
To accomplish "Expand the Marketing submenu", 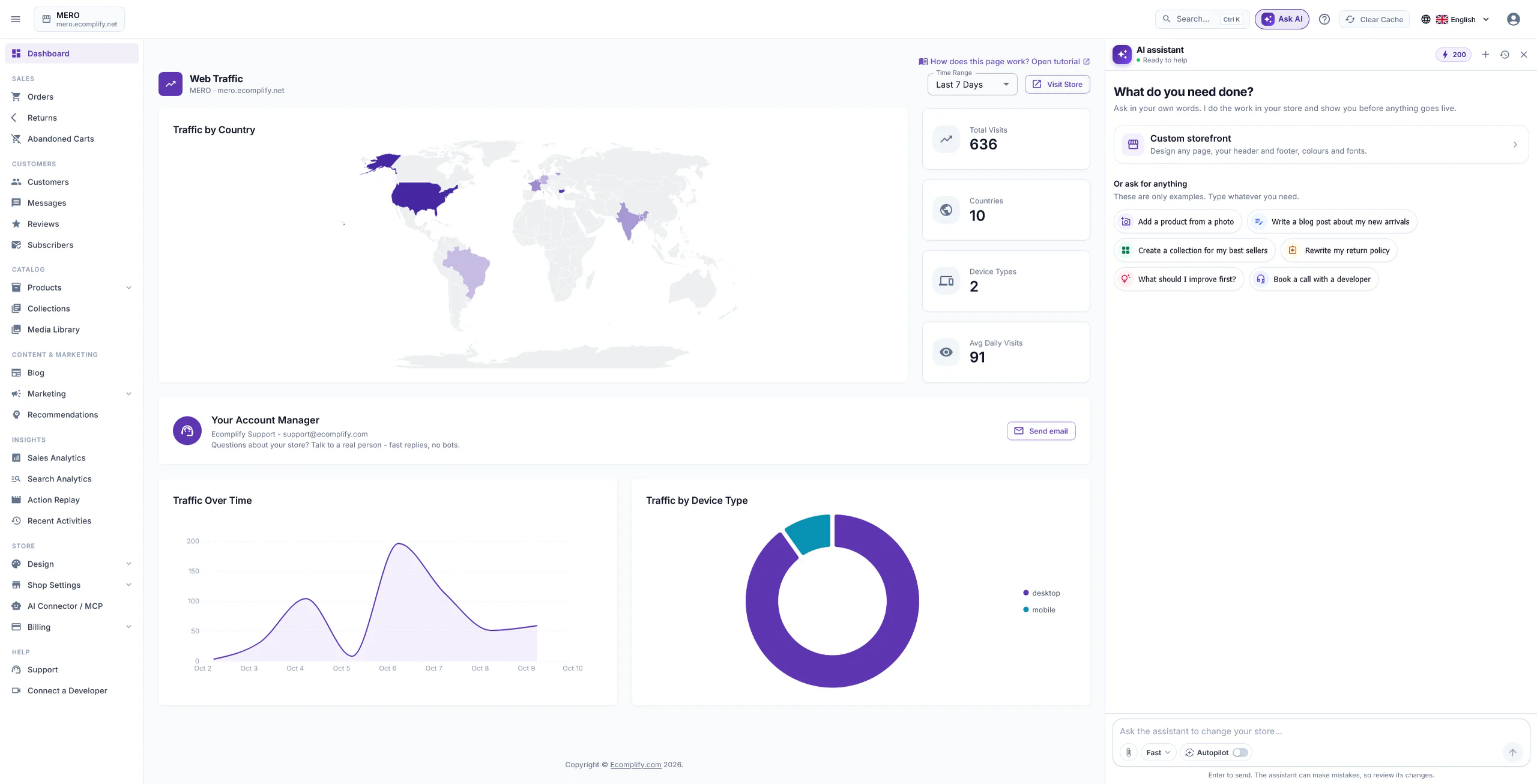I will point(128,394).
